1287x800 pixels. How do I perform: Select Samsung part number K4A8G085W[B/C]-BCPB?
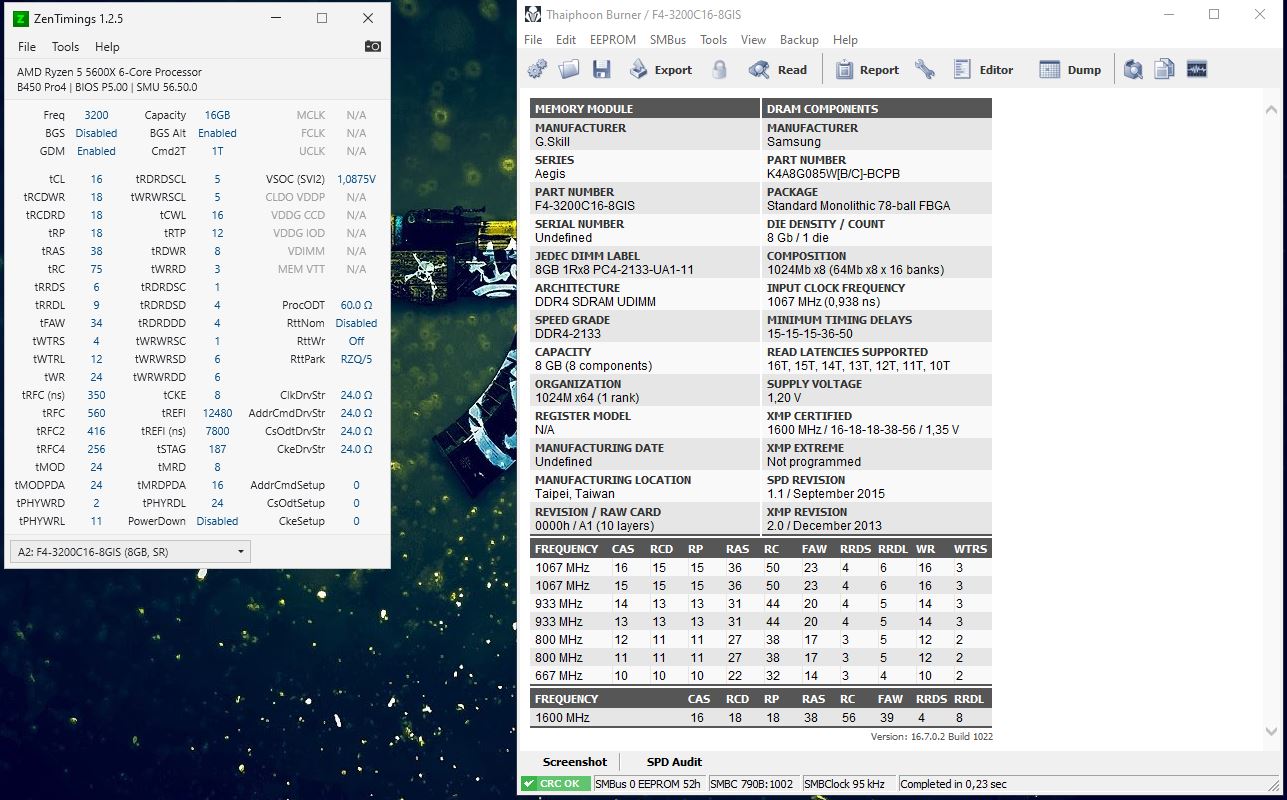[x=833, y=174]
